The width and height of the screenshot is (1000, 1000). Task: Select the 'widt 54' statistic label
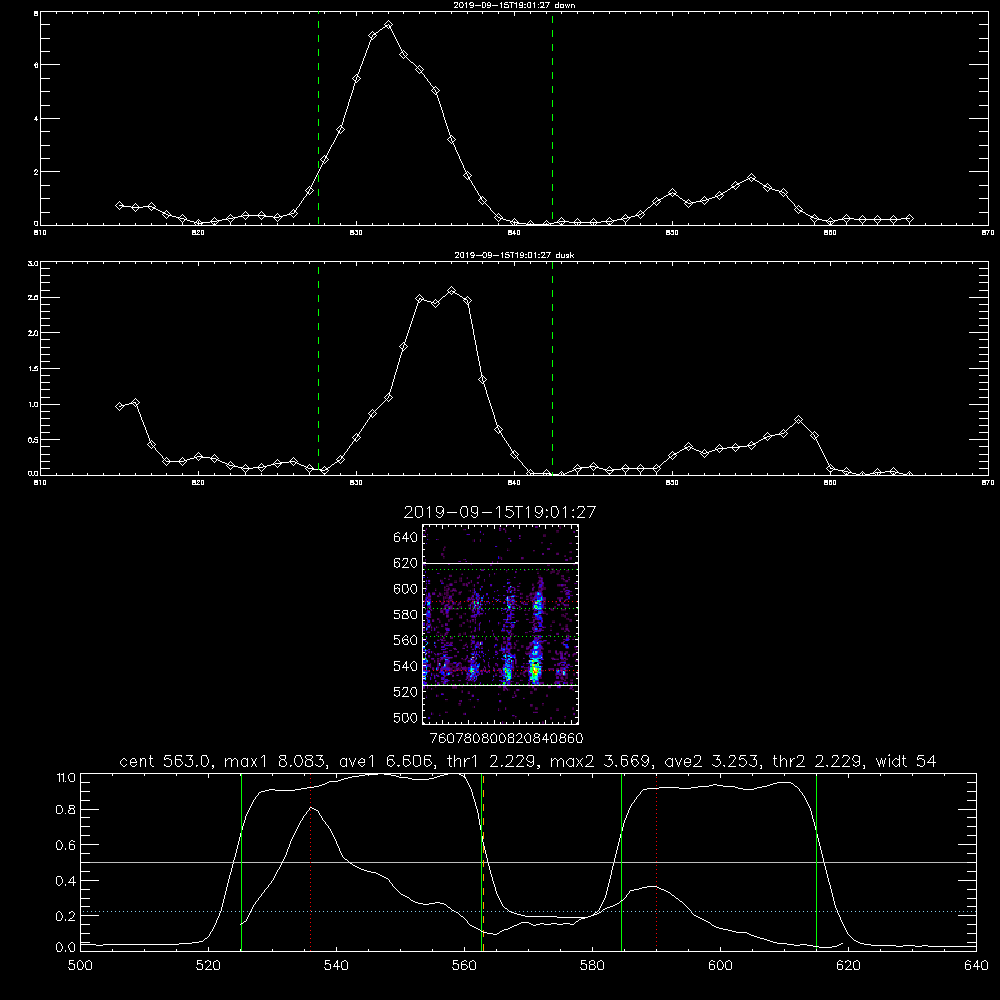[906, 761]
